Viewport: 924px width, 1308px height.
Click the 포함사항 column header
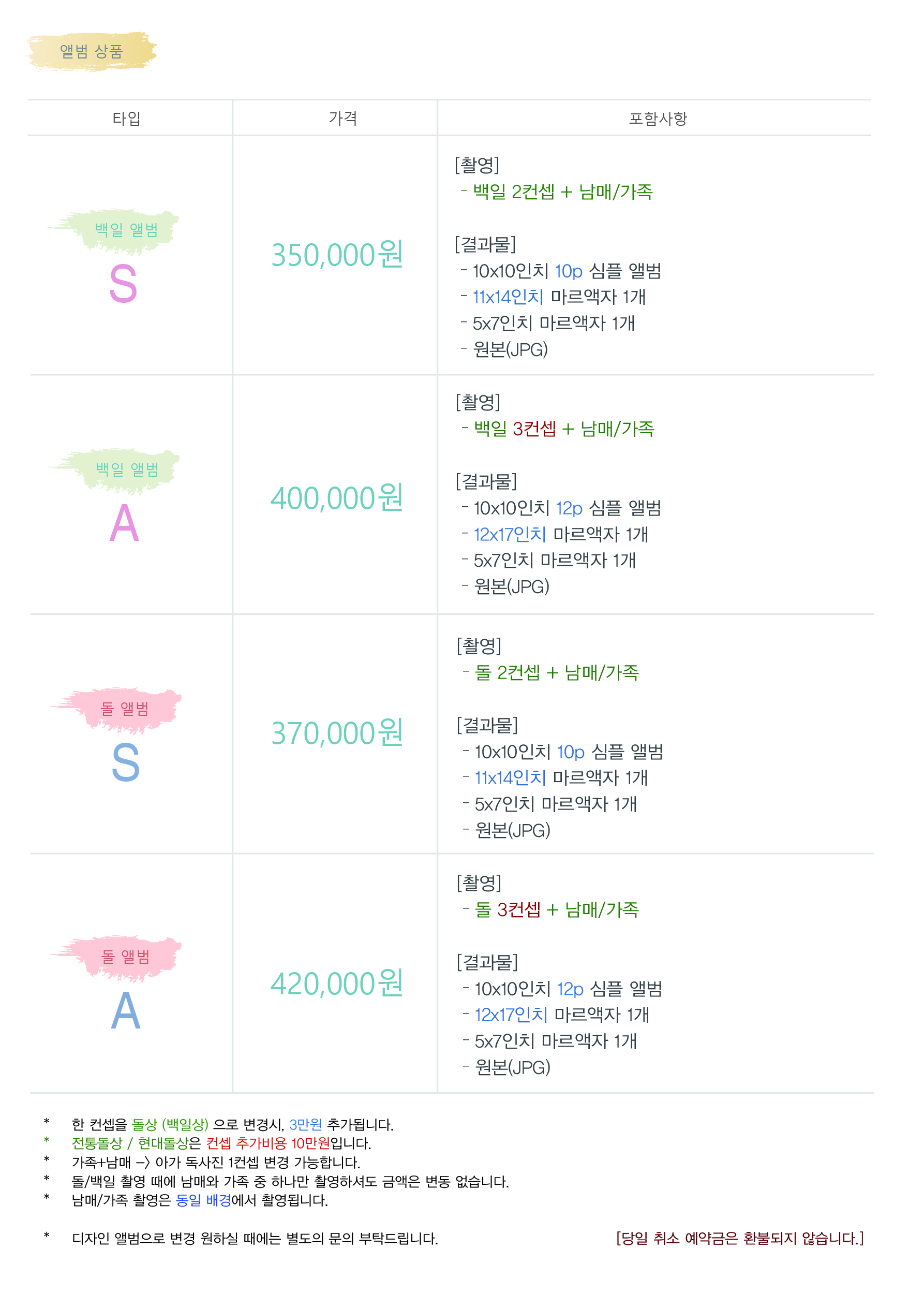click(x=658, y=119)
